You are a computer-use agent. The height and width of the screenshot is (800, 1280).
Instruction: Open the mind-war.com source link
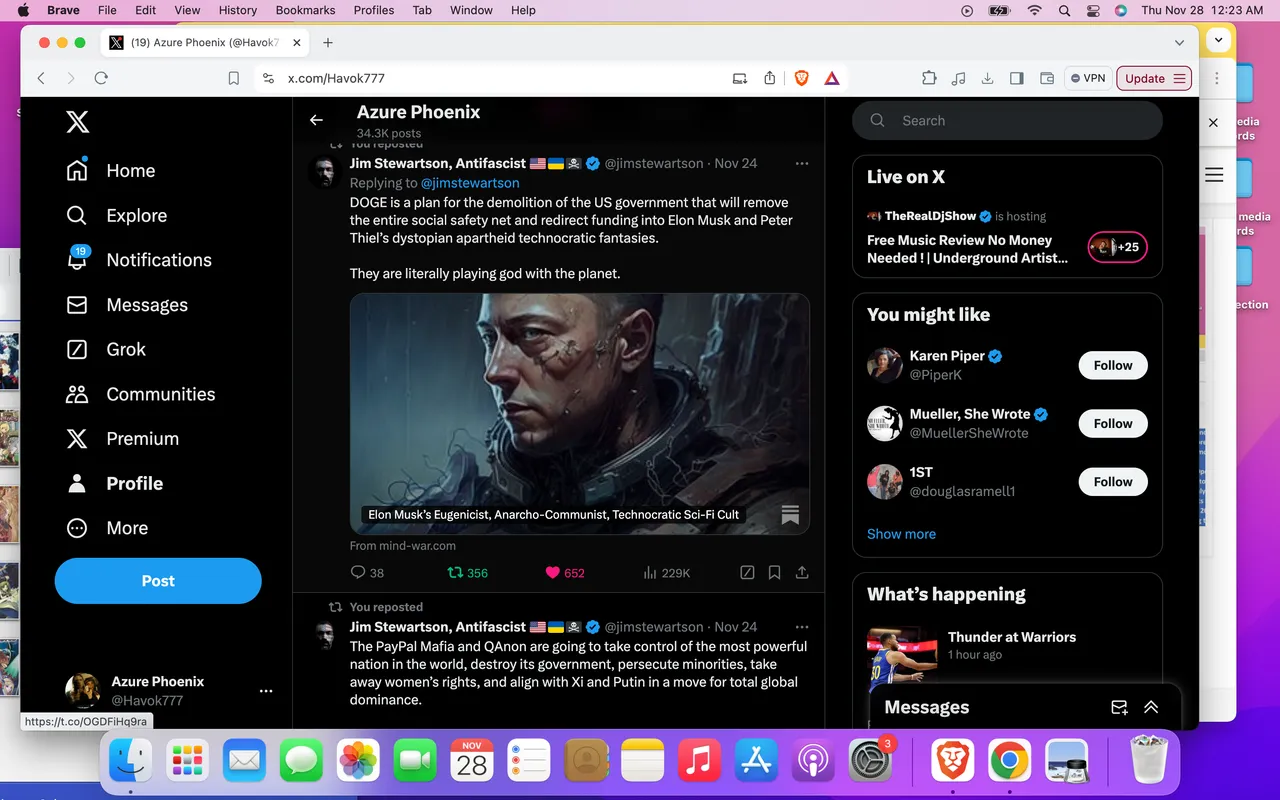click(403, 546)
